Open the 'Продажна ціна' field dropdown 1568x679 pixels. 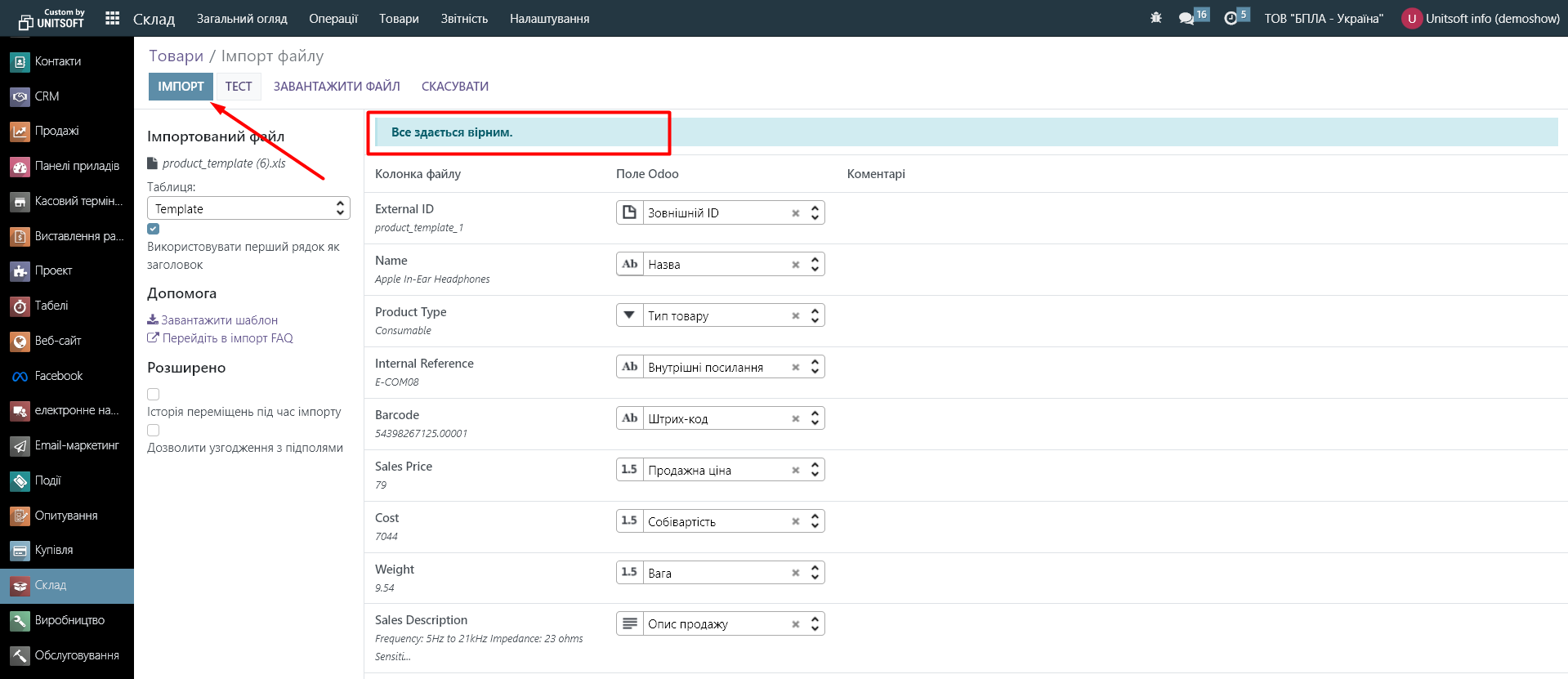(719, 471)
